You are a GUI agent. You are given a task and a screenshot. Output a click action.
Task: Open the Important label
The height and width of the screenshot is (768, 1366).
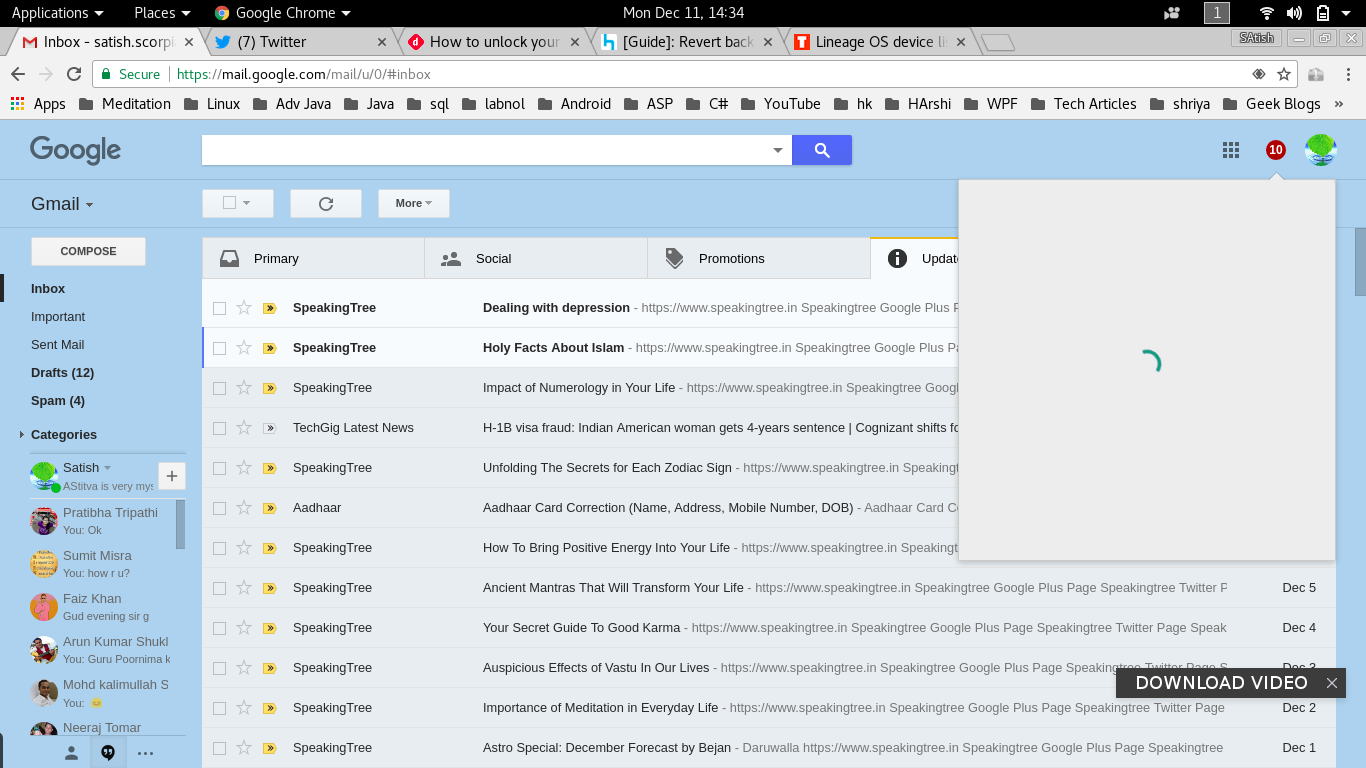(x=58, y=317)
